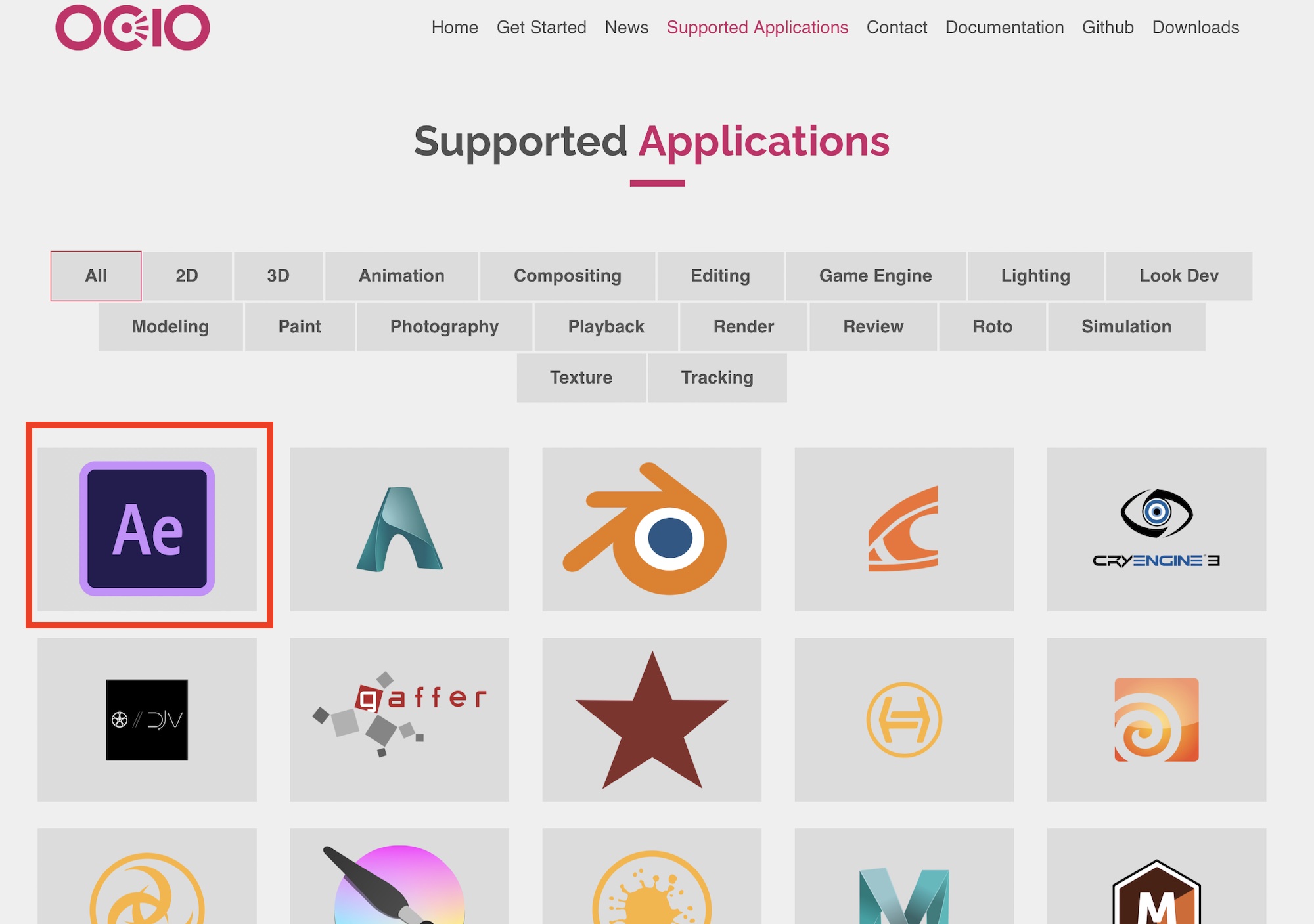The height and width of the screenshot is (924, 1314).
Task: Open the Documentation nav link
Action: (x=1004, y=28)
